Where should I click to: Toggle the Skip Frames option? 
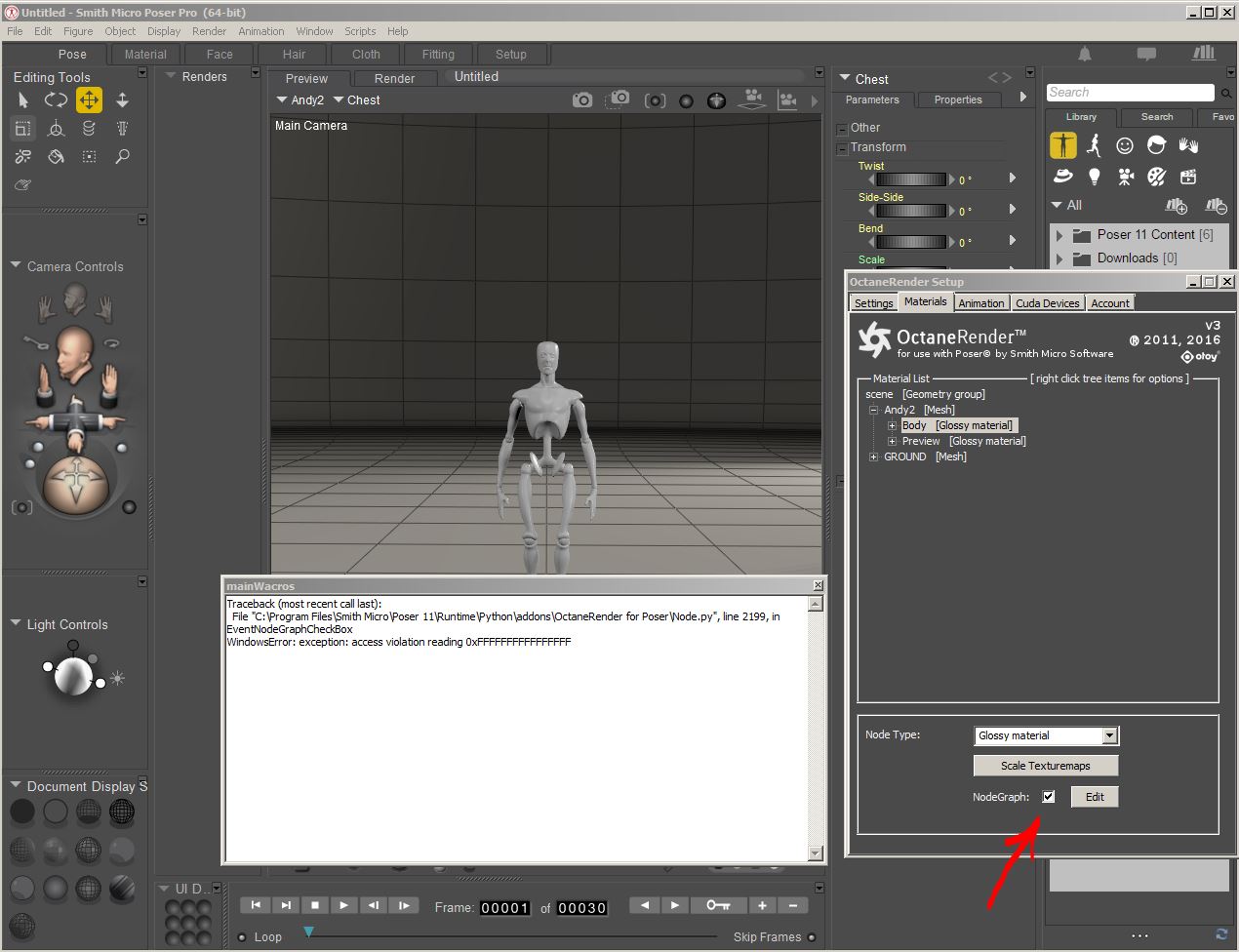coord(811,937)
